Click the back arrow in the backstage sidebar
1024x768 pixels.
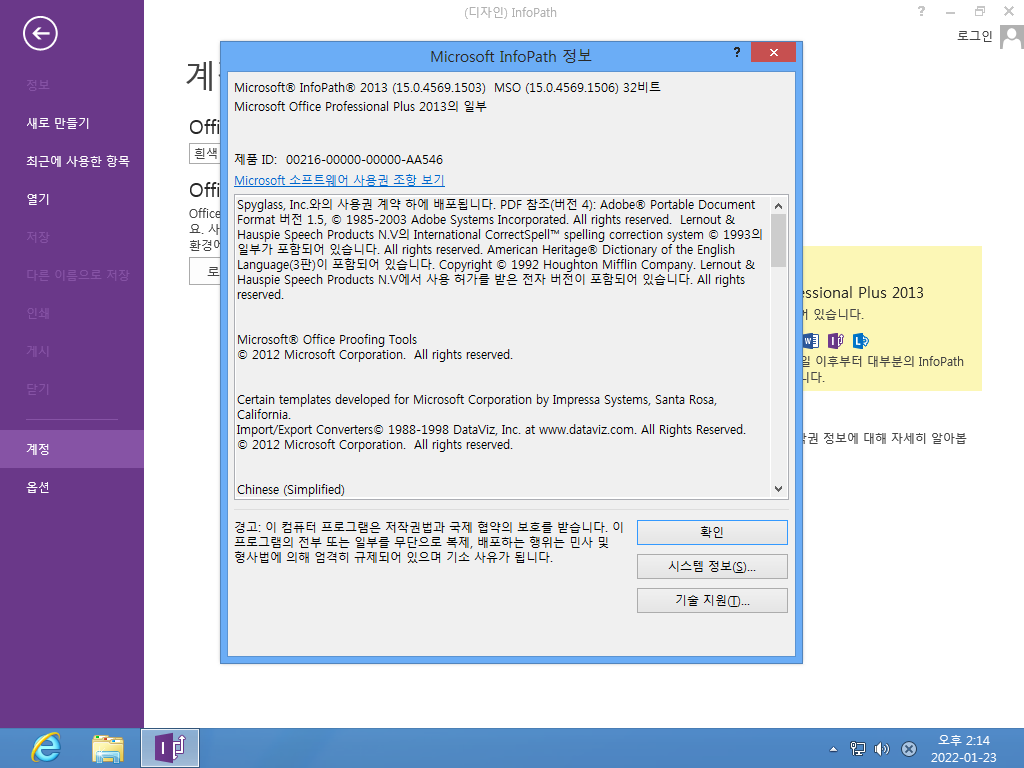click(x=40, y=33)
